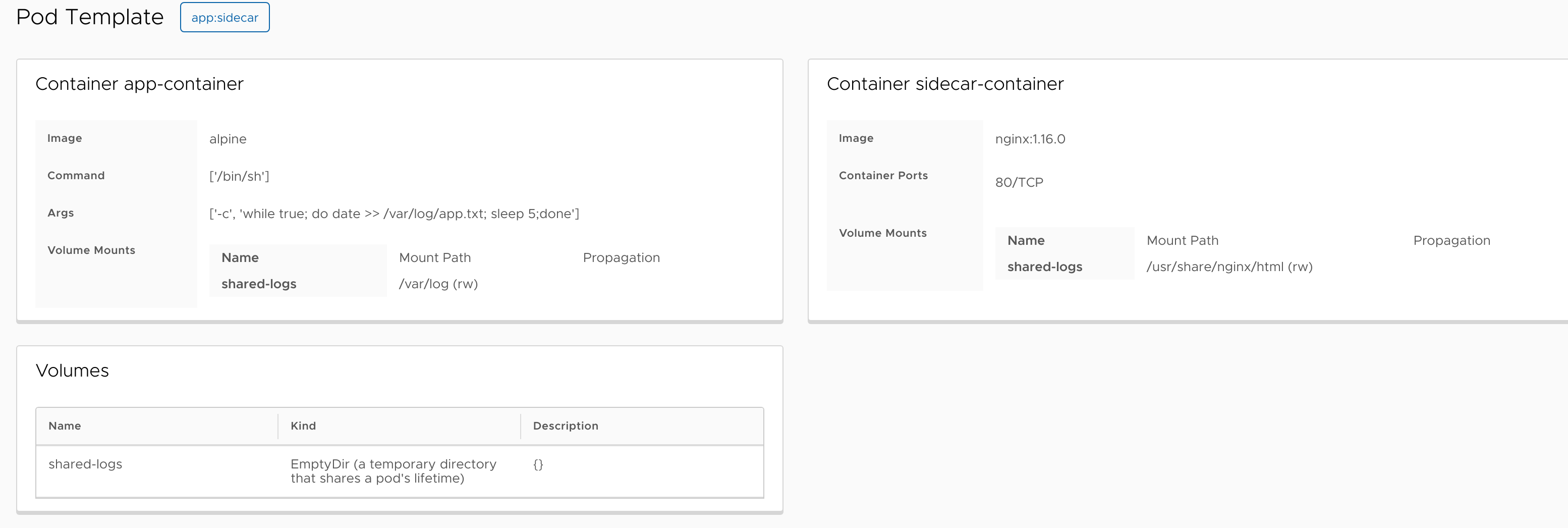Select the Name column header under Volumes
Image resolution: width=1568 pixels, height=528 pixels.
click(64, 426)
